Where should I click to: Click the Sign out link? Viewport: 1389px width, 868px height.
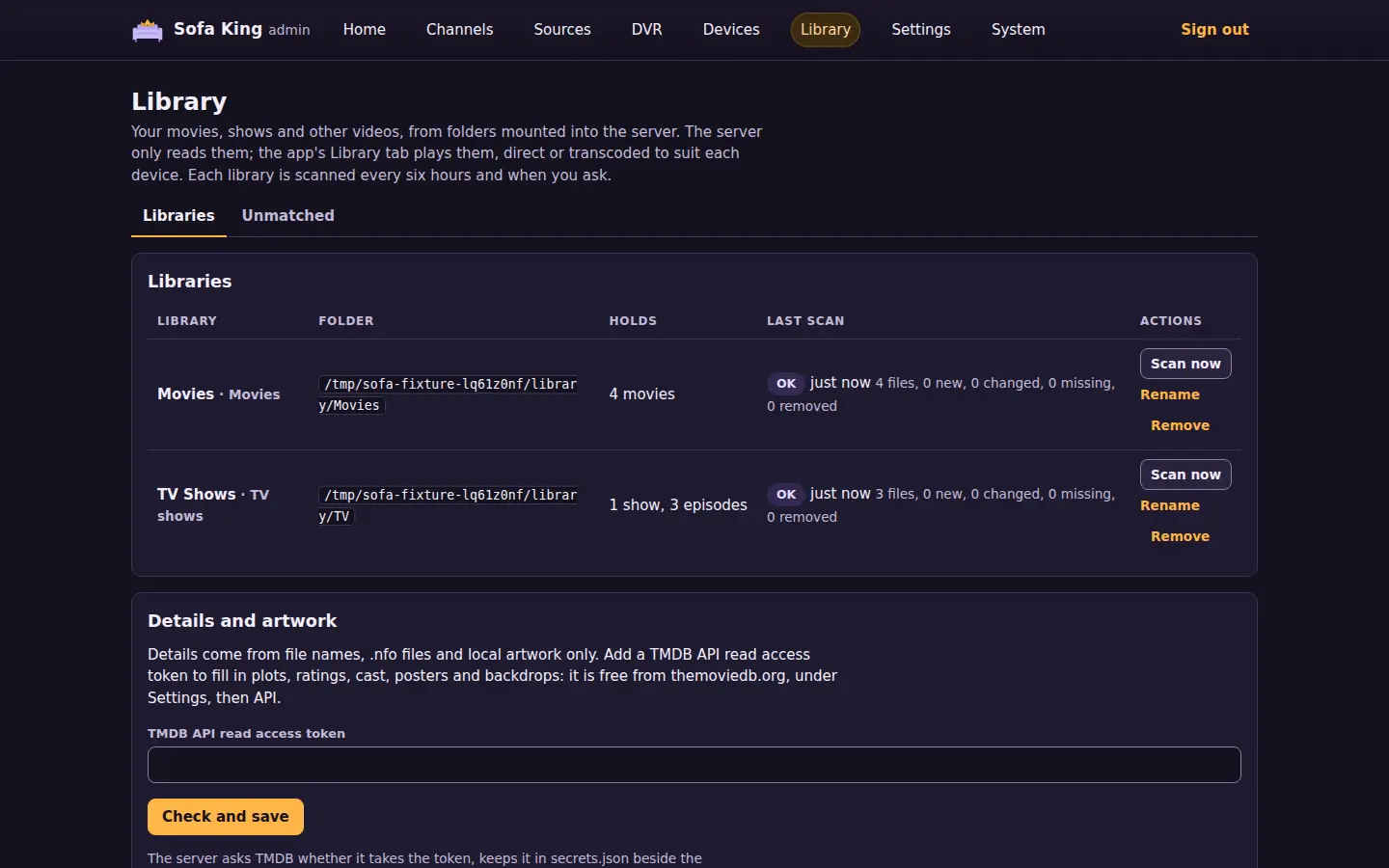(x=1214, y=30)
